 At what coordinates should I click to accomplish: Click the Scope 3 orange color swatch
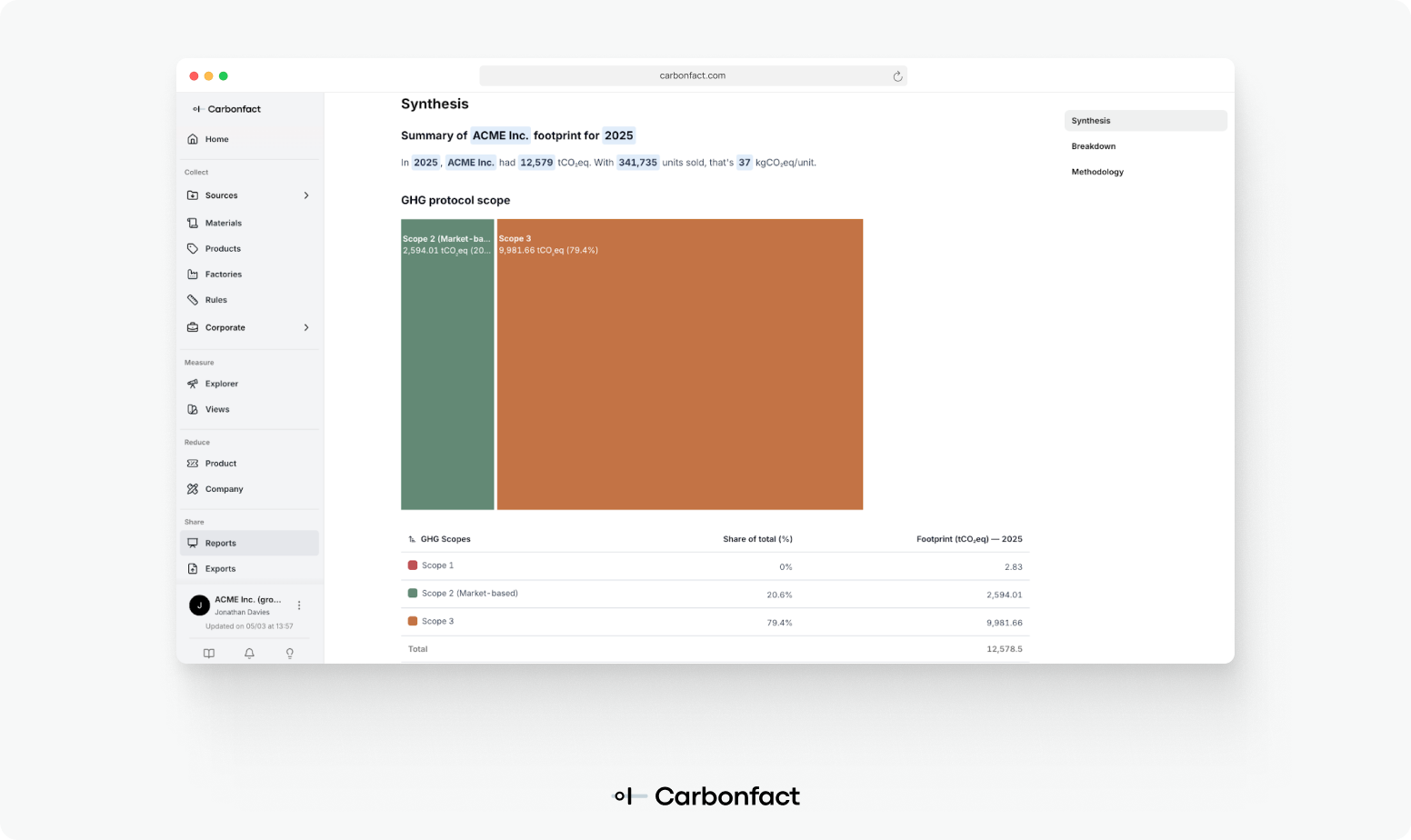pos(413,622)
